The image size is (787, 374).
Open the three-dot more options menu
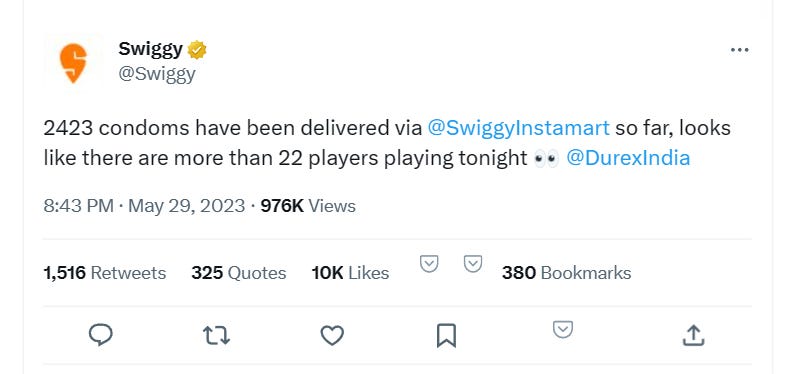point(739,50)
